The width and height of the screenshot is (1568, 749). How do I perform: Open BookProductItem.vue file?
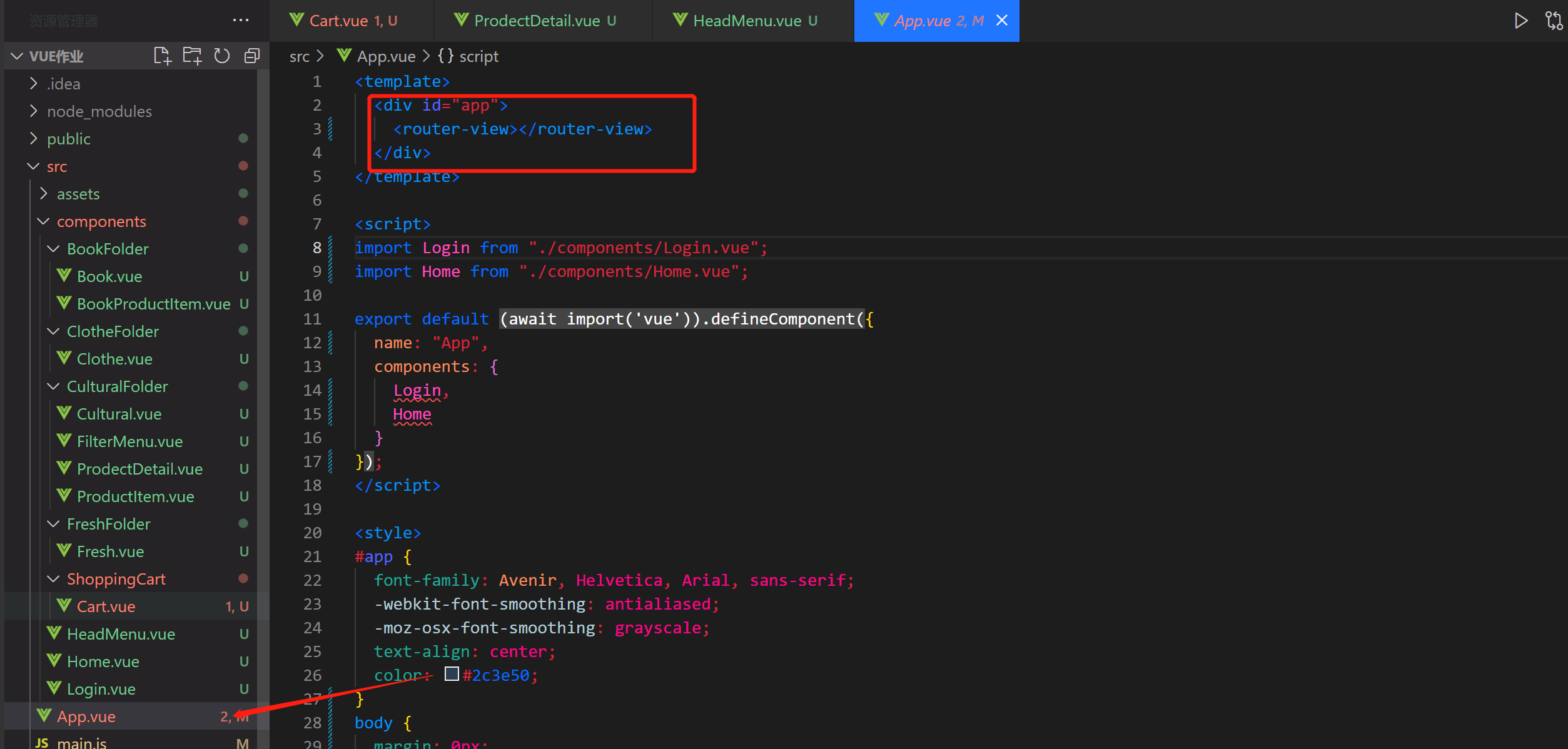pyautogui.click(x=131, y=304)
